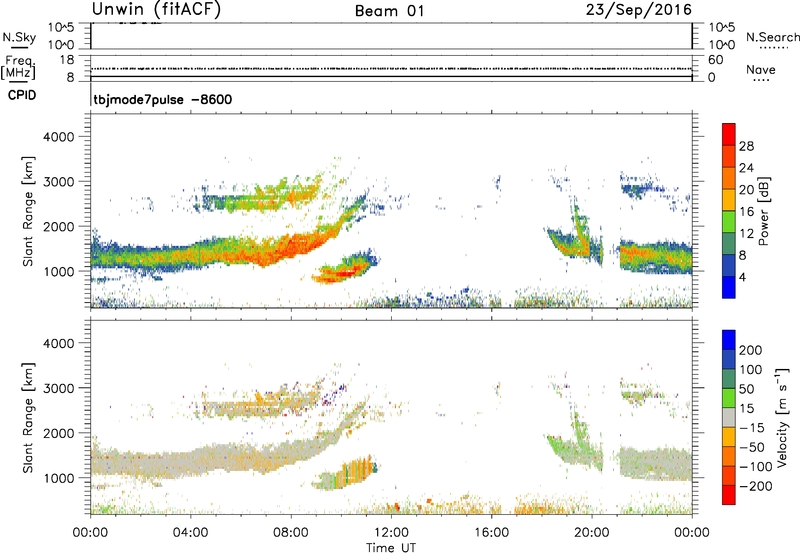This screenshot has height=554, width=800.
Task: Click the "tbjmode7pulse -8600" mode text
Action: click(163, 99)
